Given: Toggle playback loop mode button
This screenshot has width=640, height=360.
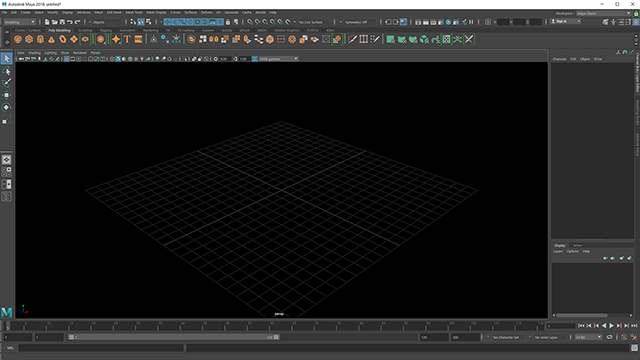Looking at the screenshot, I should pos(609,338).
